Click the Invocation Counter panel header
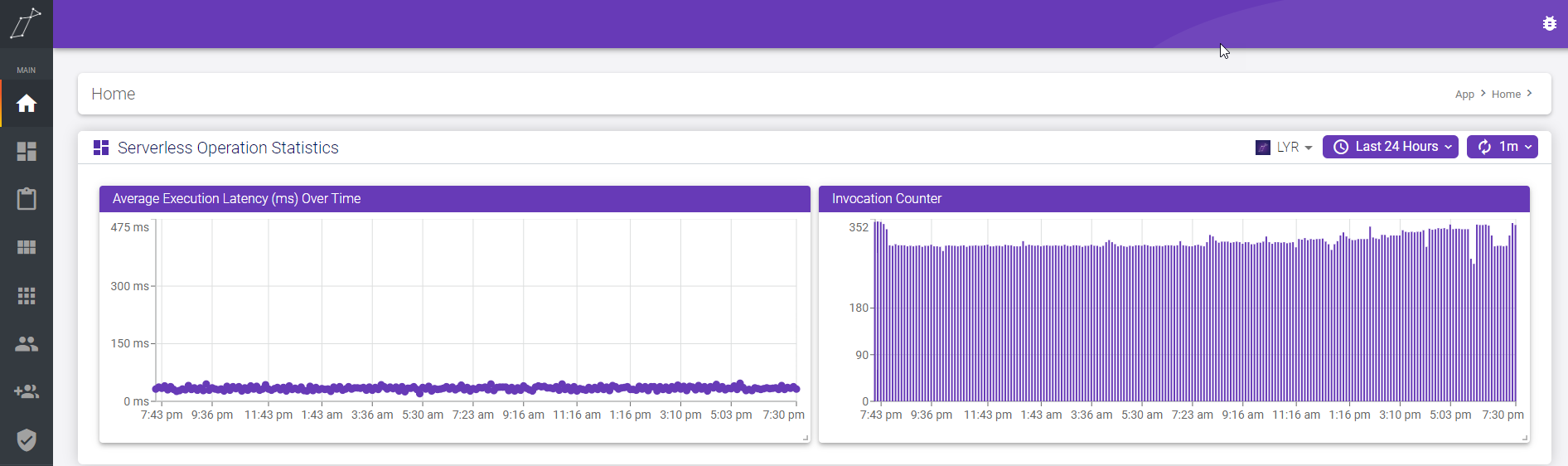Viewport: 1568px width, 466px height. tap(1174, 199)
